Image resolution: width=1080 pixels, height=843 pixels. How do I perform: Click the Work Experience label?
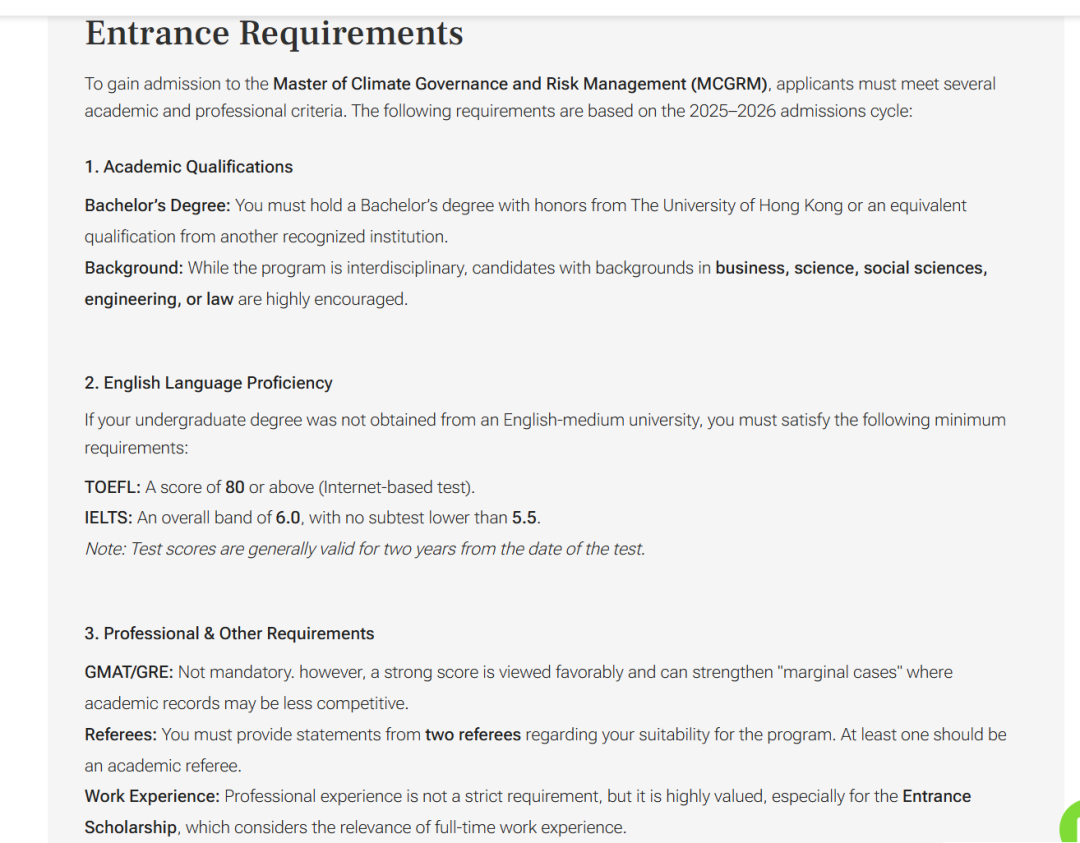152,797
